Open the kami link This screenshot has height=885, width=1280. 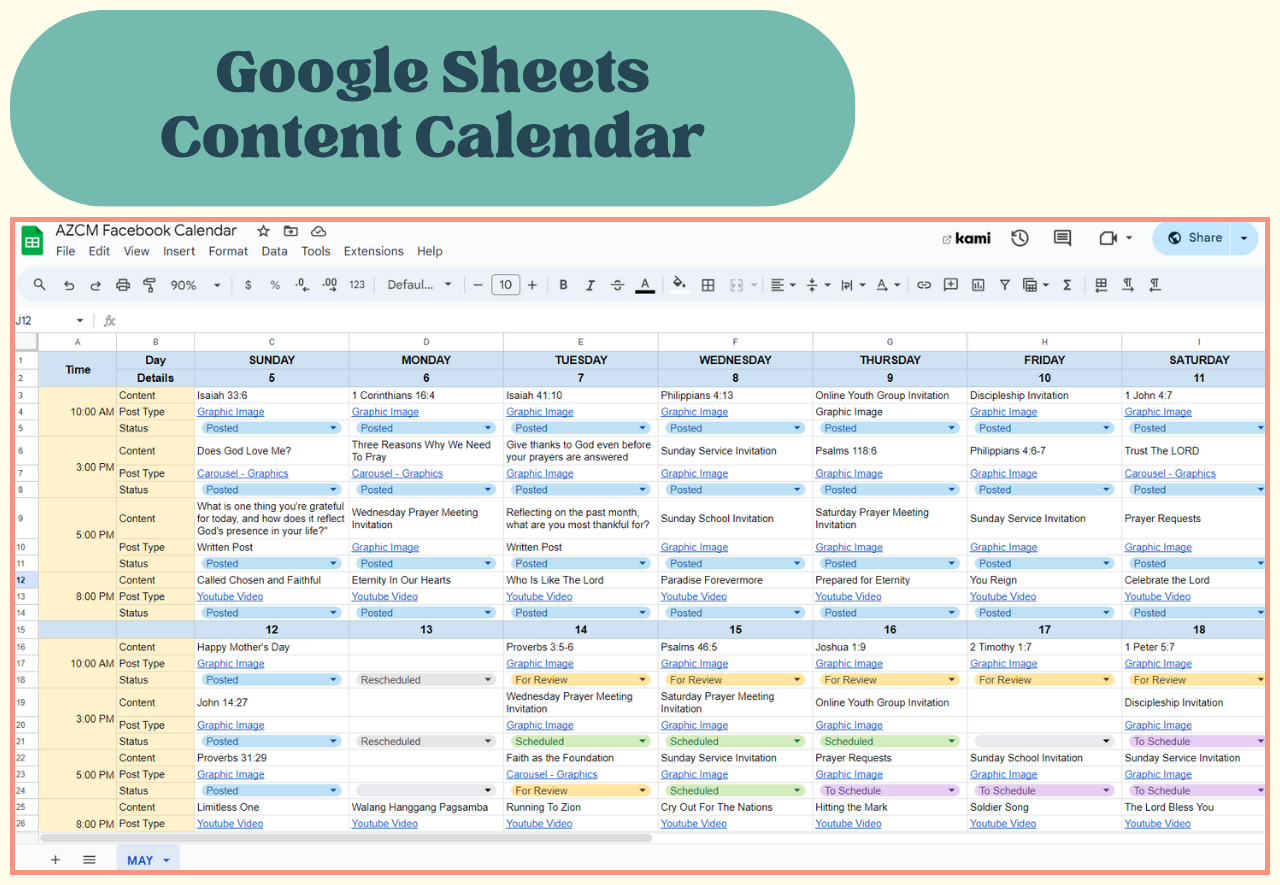click(x=967, y=238)
